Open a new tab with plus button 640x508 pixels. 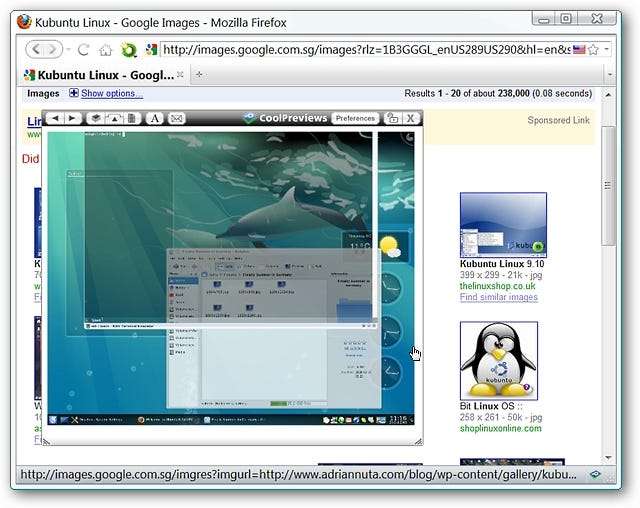(x=198, y=74)
